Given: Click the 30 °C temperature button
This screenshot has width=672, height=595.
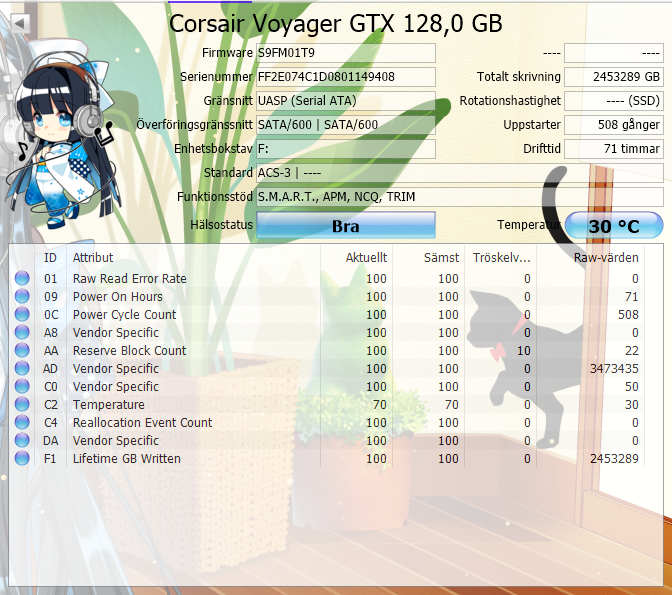Looking at the screenshot, I should pyautogui.click(x=614, y=225).
